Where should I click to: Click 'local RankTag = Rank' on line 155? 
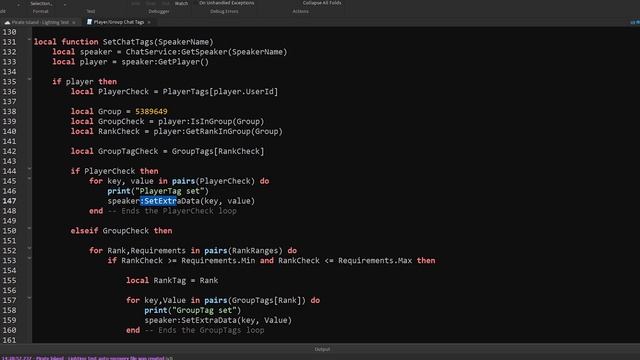coord(172,280)
